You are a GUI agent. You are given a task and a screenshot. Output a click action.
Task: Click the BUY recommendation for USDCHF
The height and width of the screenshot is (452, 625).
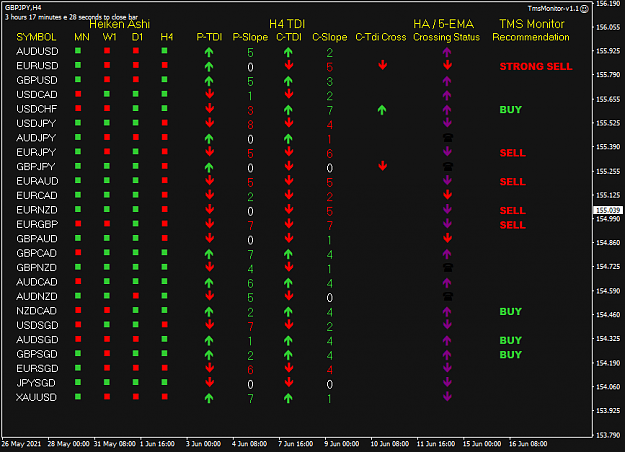pyautogui.click(x=511, y=110)
